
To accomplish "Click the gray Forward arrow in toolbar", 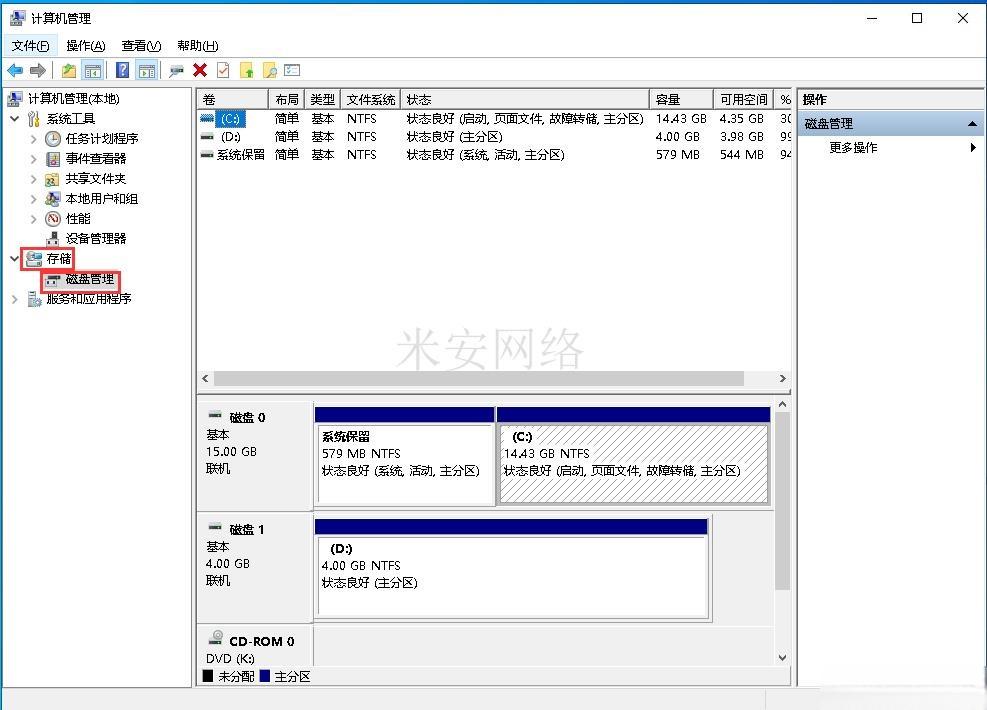I will click(x=38, y=70).
